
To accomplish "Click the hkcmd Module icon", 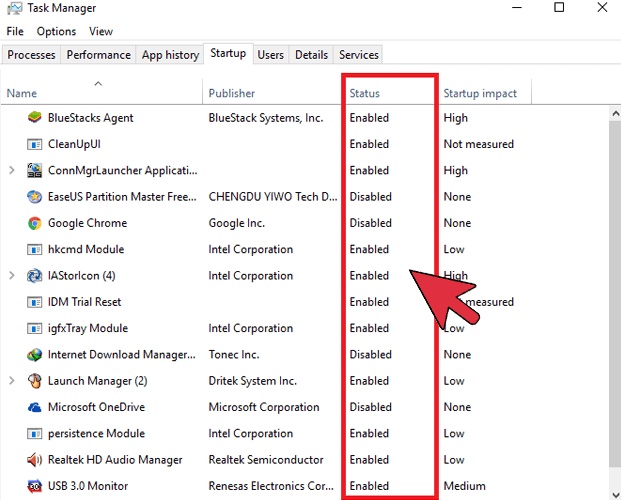I will [x=34, y=250].
